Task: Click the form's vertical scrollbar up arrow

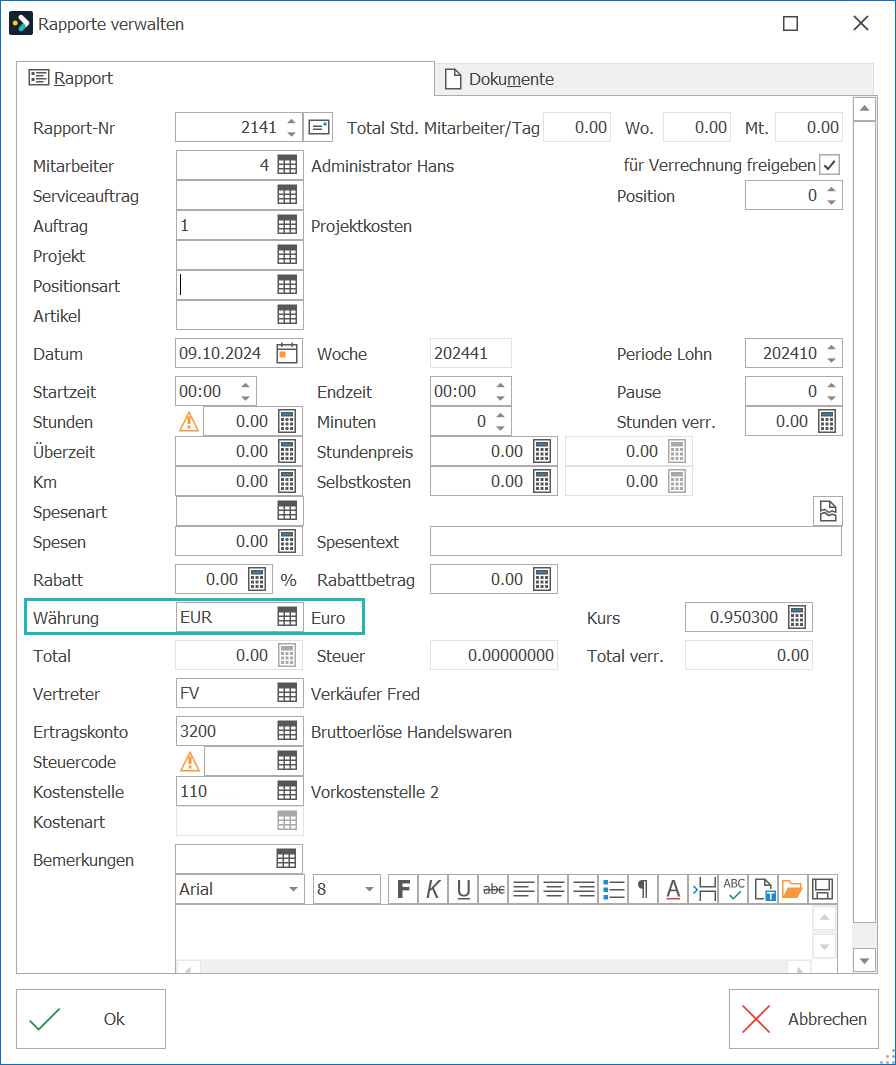Action: pyautogui.click(x=864, y=109)
